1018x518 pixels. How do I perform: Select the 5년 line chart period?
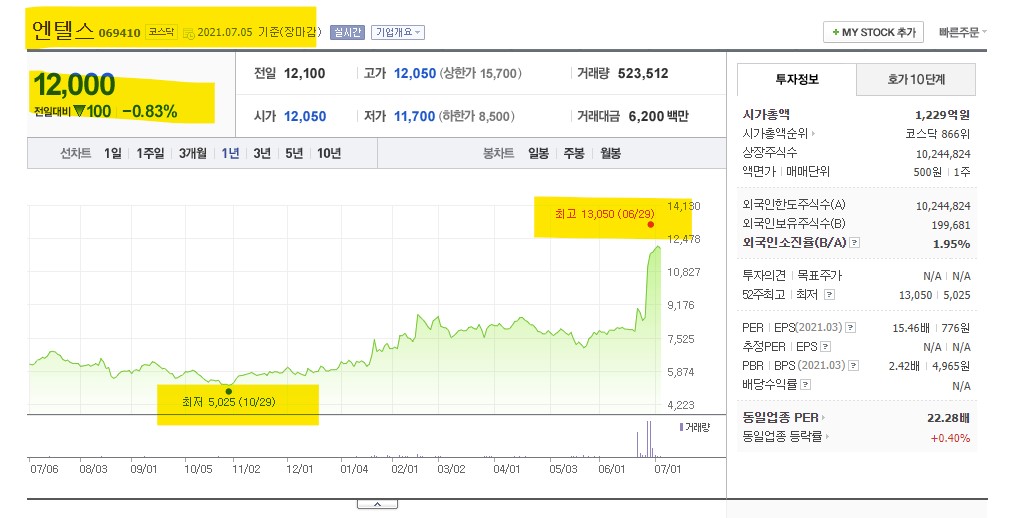pos(294,153)
